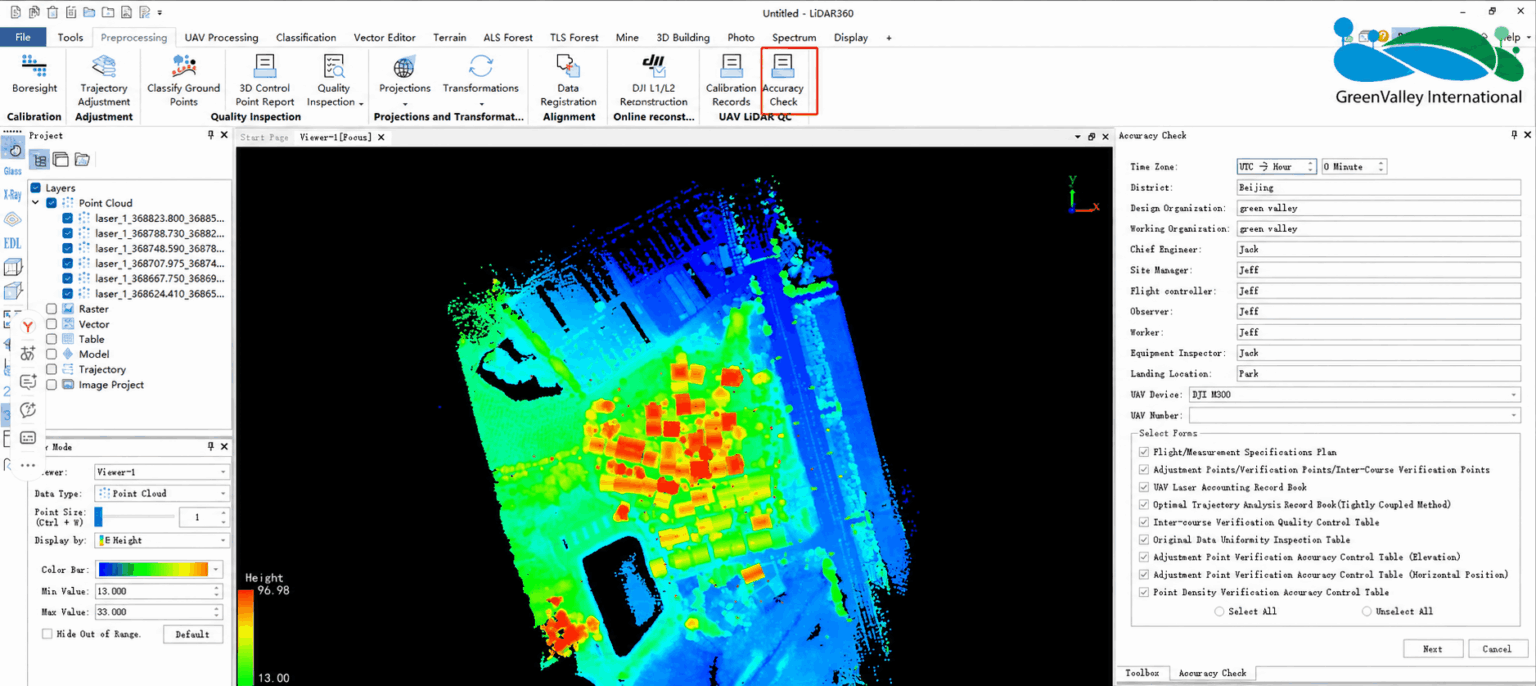The image size is (1536, 686).
Task: Open the 3D Control Point Report
Action: point(265,81)
